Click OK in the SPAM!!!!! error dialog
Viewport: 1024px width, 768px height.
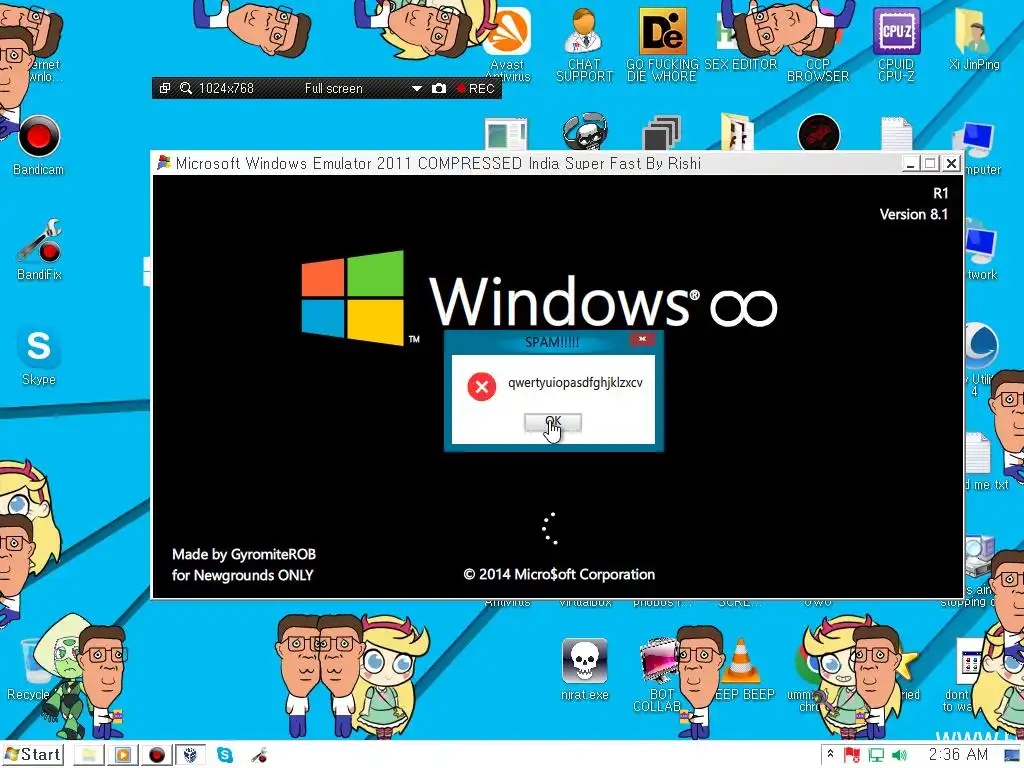click(552, 423)
